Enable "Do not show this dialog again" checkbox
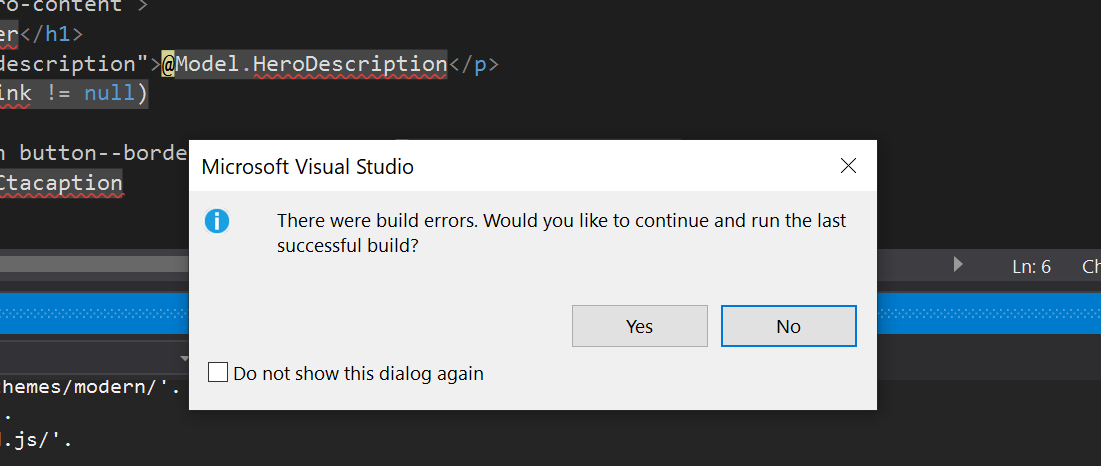 [x=218, y=373]
